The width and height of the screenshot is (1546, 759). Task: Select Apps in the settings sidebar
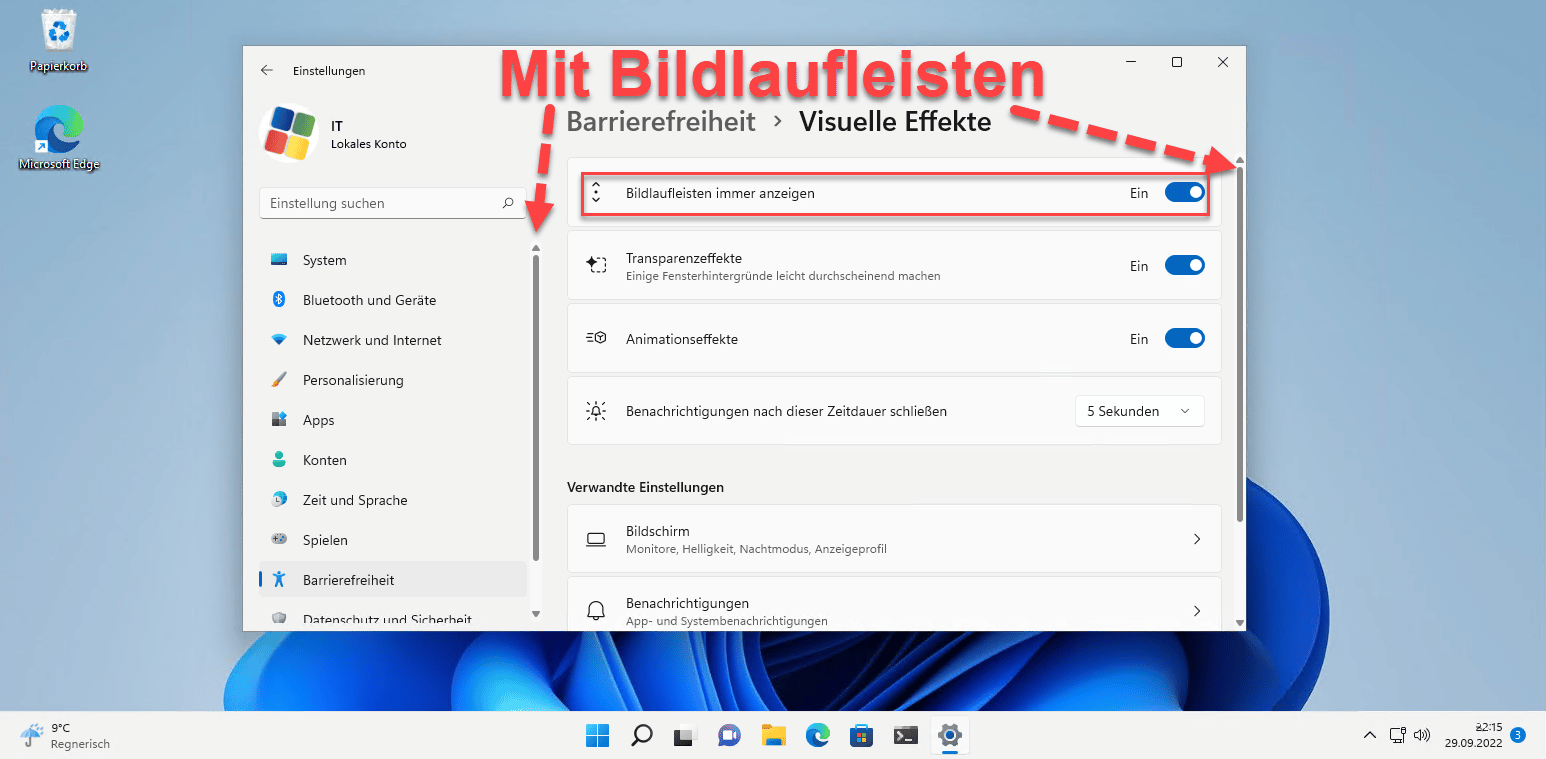click(x=392, y=420)
